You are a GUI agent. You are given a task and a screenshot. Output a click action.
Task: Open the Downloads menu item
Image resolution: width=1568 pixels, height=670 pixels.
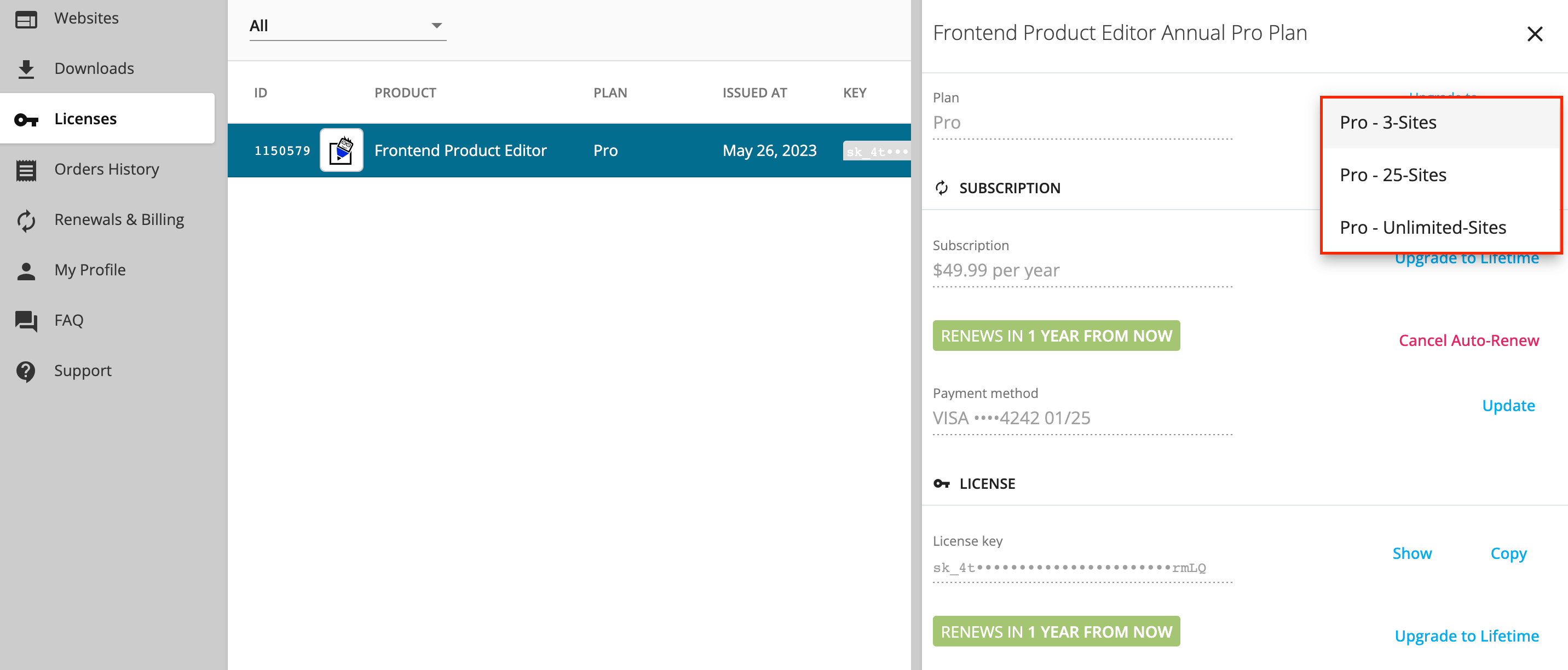[x=94, y=68]
